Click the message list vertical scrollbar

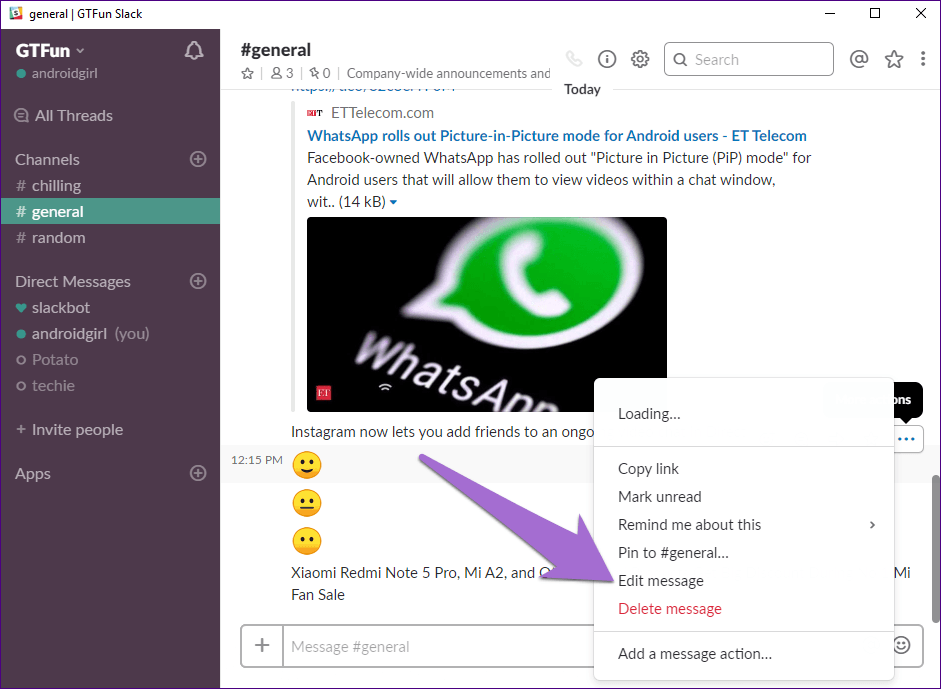click(x=935, y=549)
